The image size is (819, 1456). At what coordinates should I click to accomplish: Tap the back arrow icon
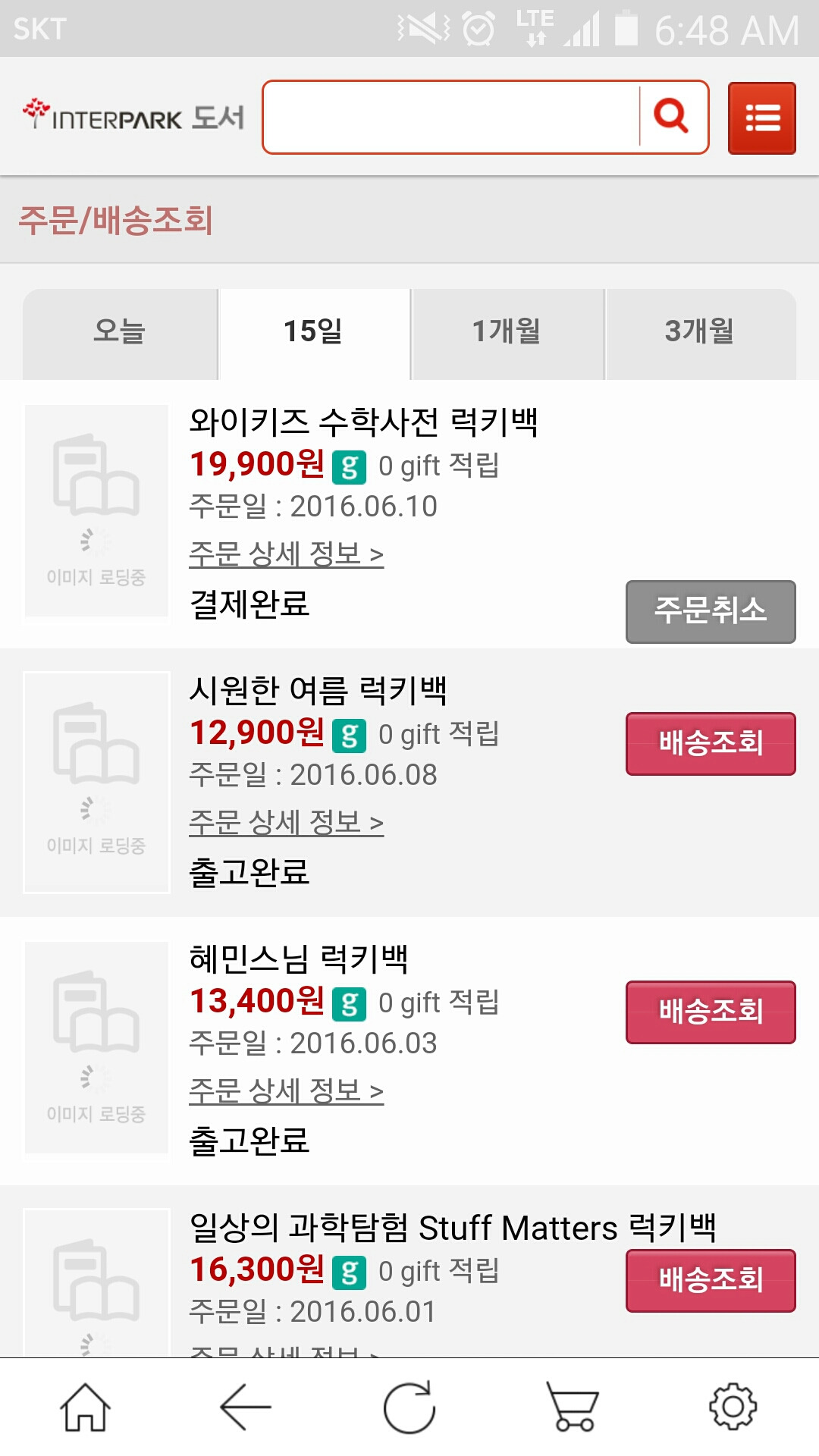coord(246,1407)
